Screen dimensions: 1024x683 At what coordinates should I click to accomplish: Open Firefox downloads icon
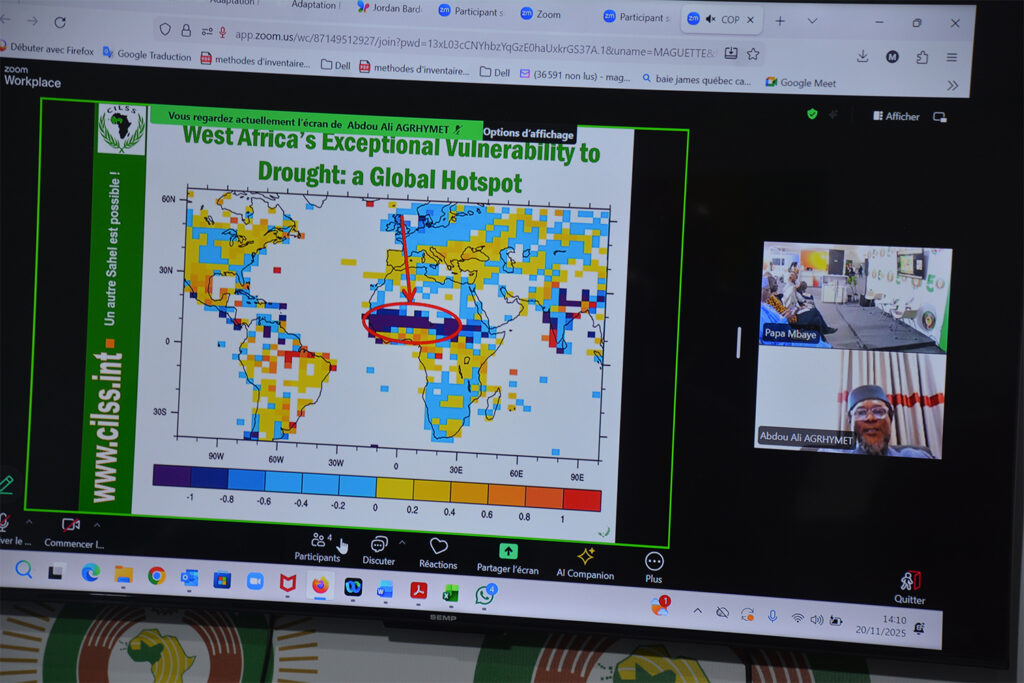pyautogui.click(x=862, y=56)
